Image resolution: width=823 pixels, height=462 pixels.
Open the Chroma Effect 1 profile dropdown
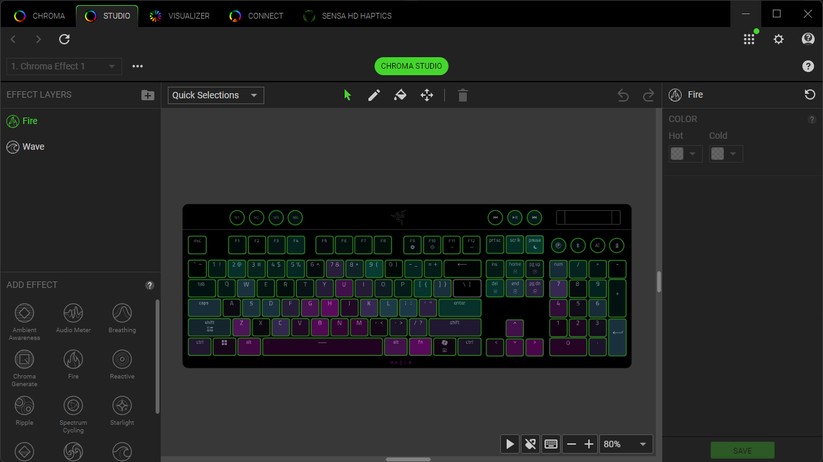tap(64, 66)
